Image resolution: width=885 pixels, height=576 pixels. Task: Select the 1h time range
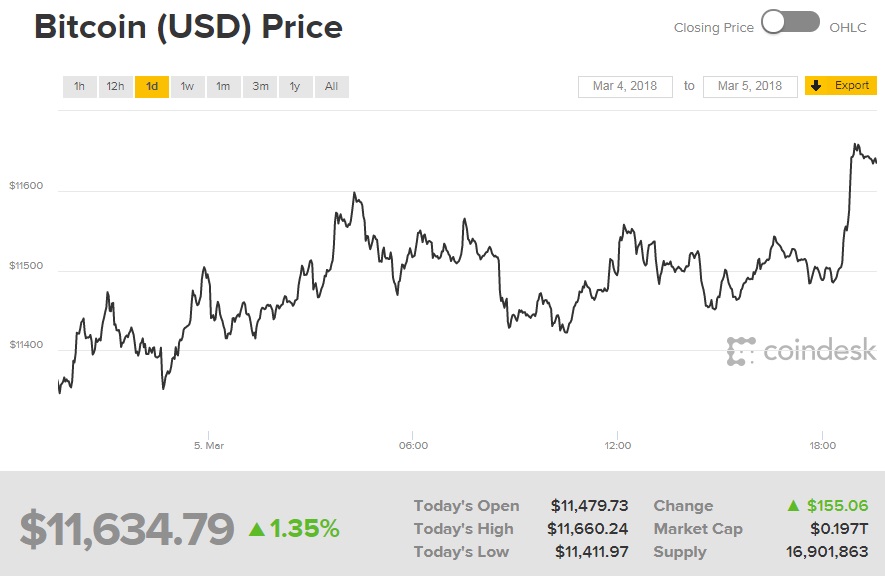point(79,86)
